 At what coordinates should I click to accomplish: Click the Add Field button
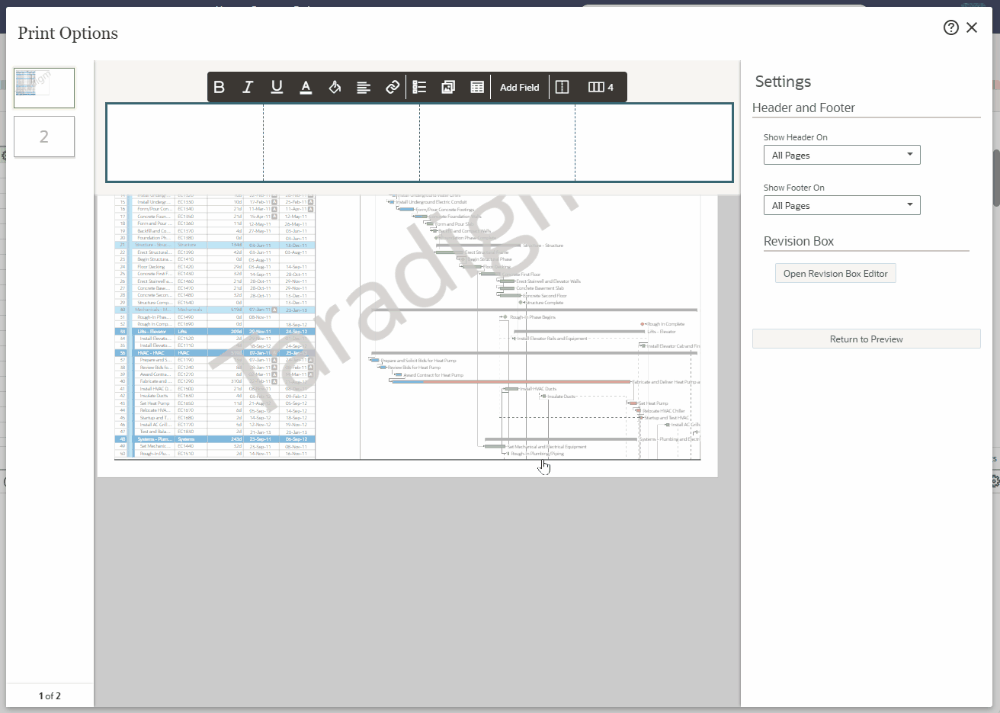519,87
